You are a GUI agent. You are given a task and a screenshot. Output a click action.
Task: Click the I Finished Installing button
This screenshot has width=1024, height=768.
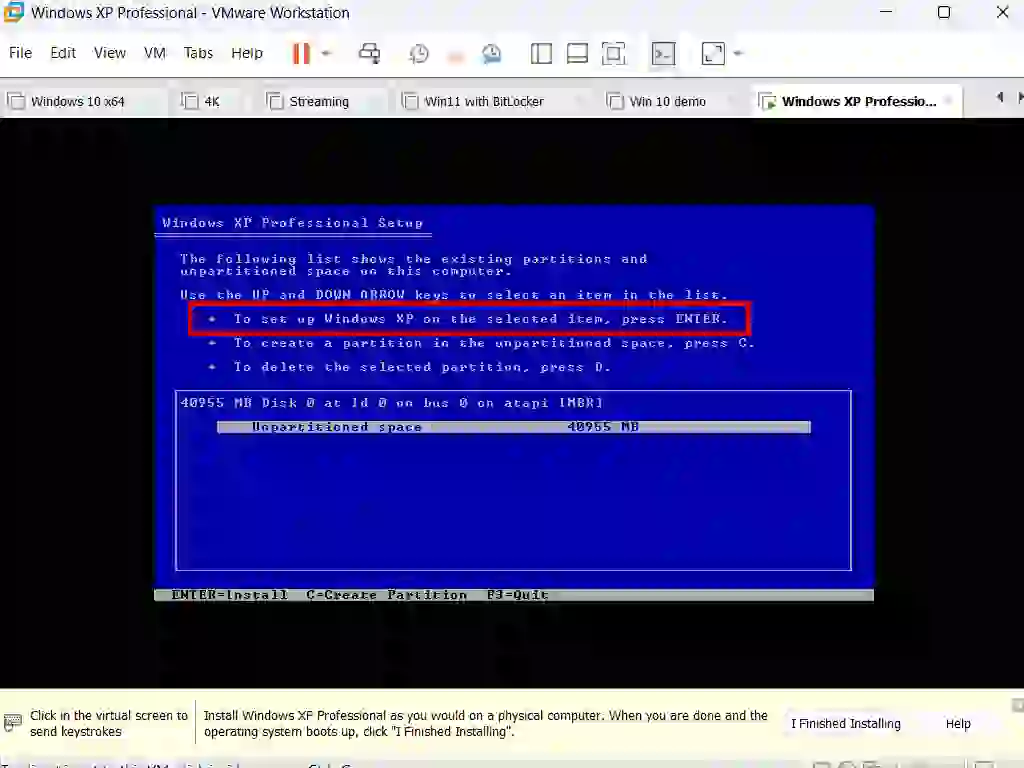[x=845, y=723]
